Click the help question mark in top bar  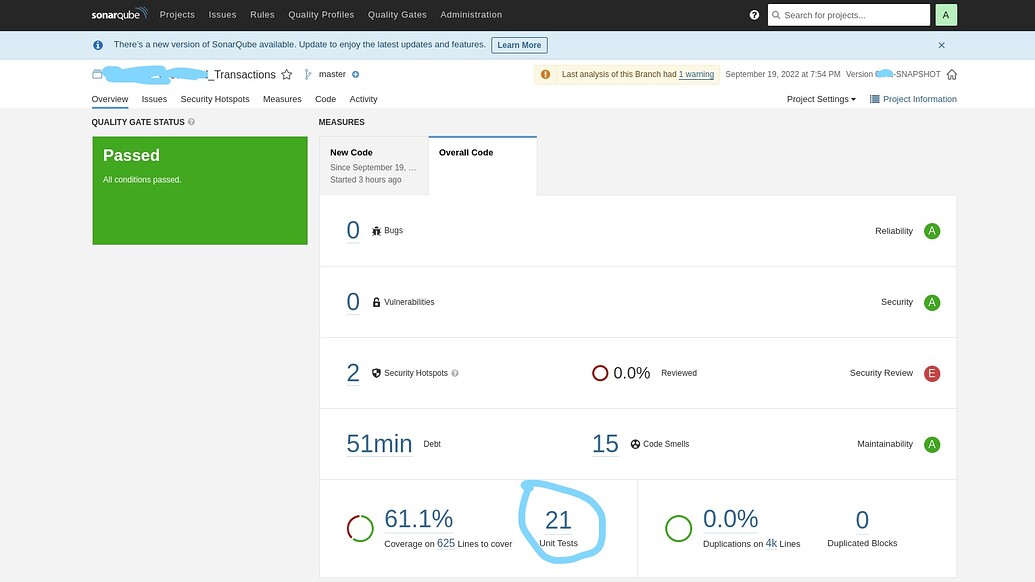(753, 14)
